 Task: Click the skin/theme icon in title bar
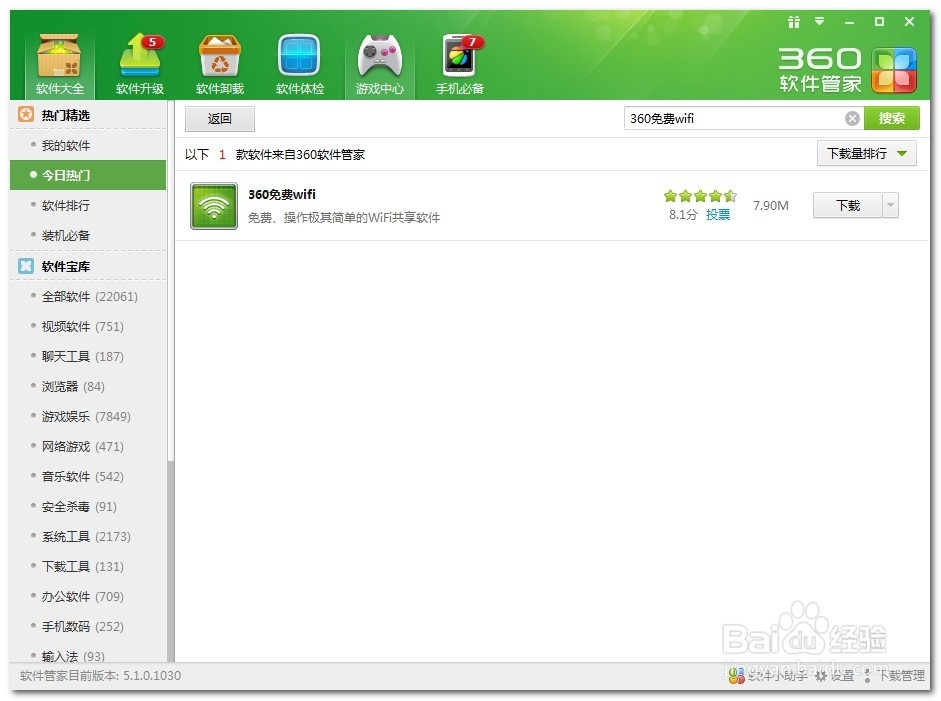click(x=793, y=22)
